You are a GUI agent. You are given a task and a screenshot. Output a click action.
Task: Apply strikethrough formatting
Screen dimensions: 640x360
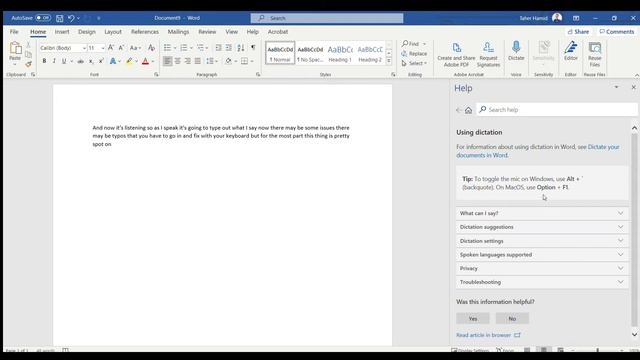pyautogui.click(x=80, y=61)
